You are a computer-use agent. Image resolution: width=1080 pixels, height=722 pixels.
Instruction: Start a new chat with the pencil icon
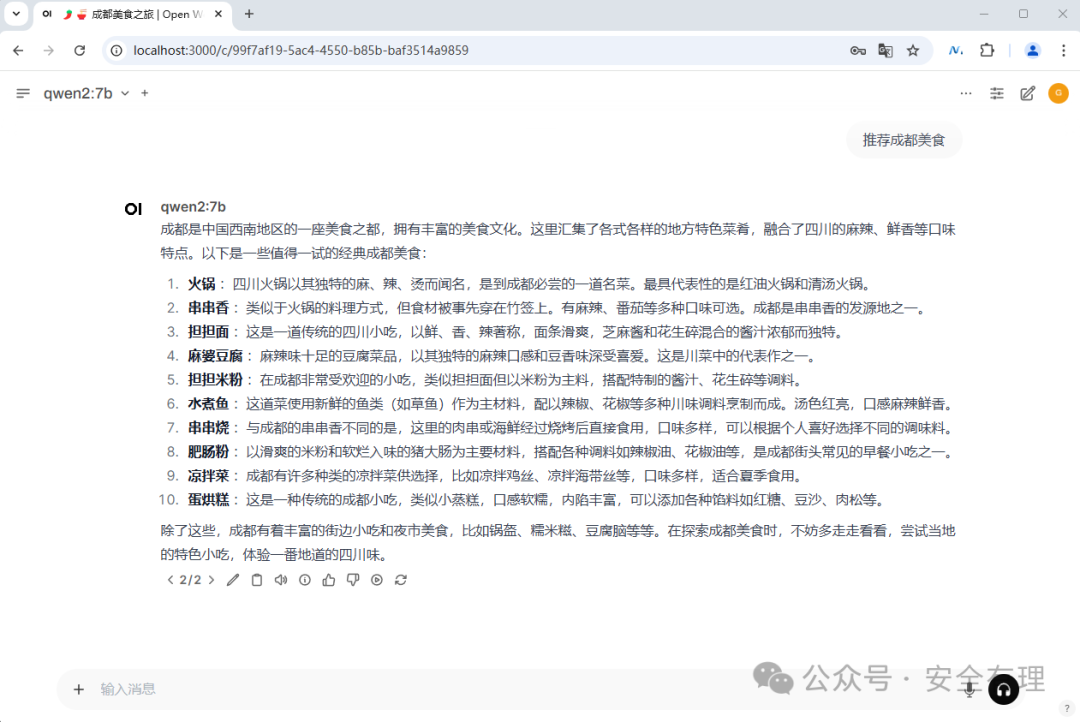pos(1027,93)
